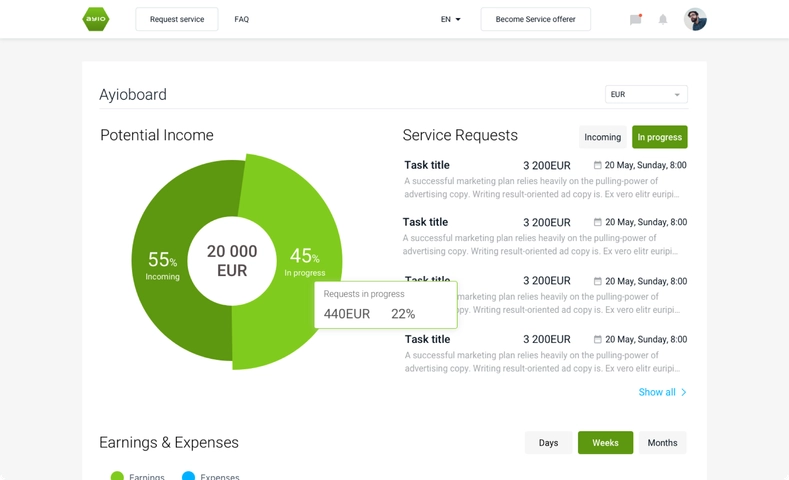Select the Days time range
The image size is (789, 480).
coord(548,443)
